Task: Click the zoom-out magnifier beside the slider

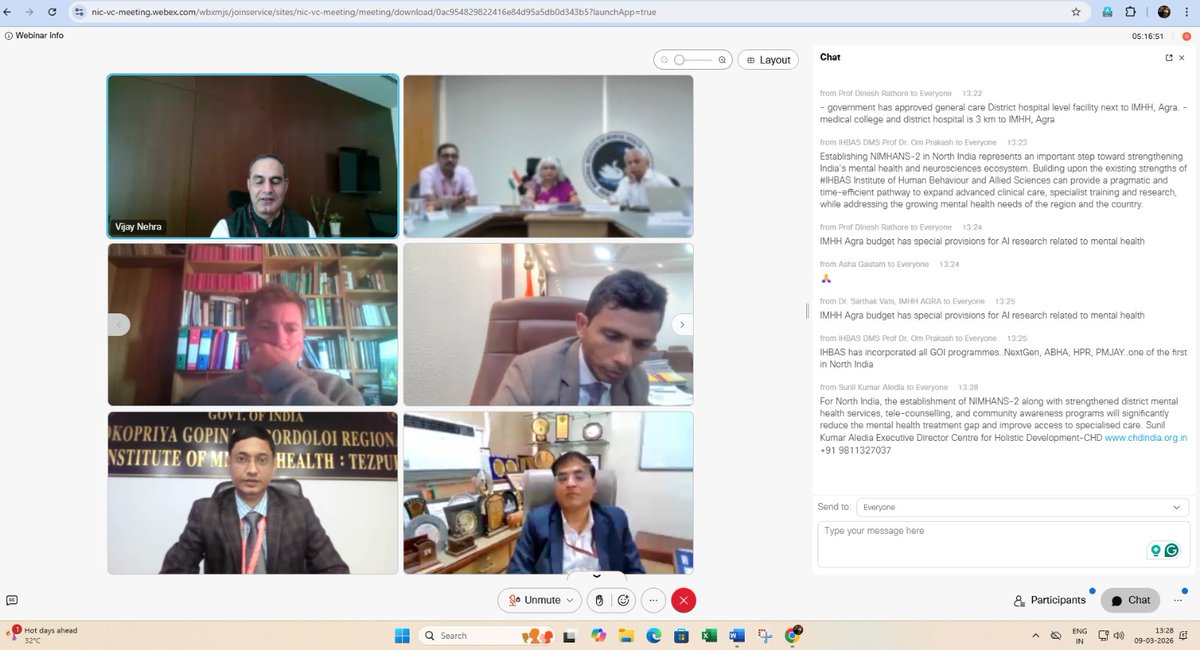Action: (664, 60)
